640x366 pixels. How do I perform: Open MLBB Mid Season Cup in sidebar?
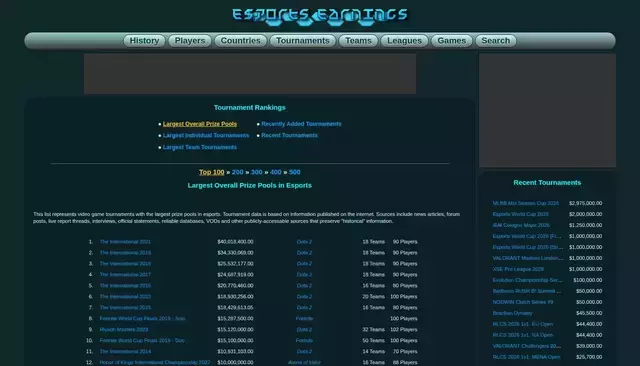tap(526, 203)
